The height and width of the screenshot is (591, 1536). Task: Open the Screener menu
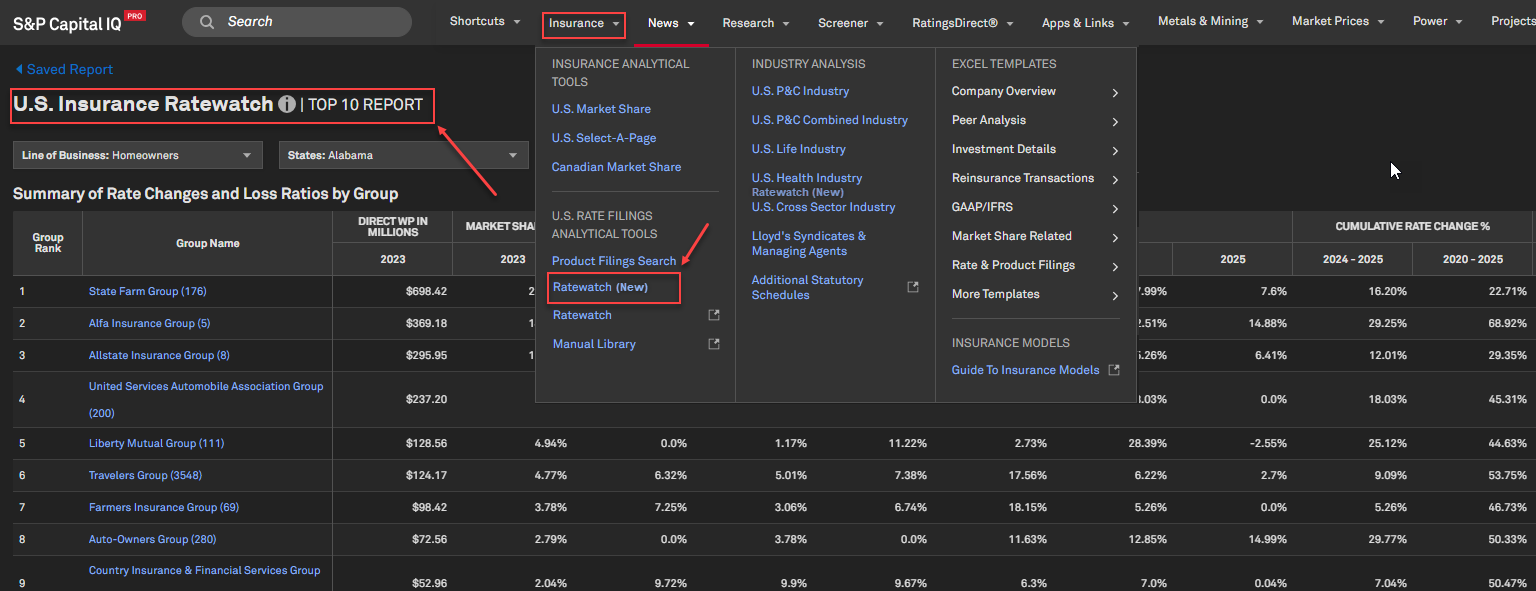[850, 23]
